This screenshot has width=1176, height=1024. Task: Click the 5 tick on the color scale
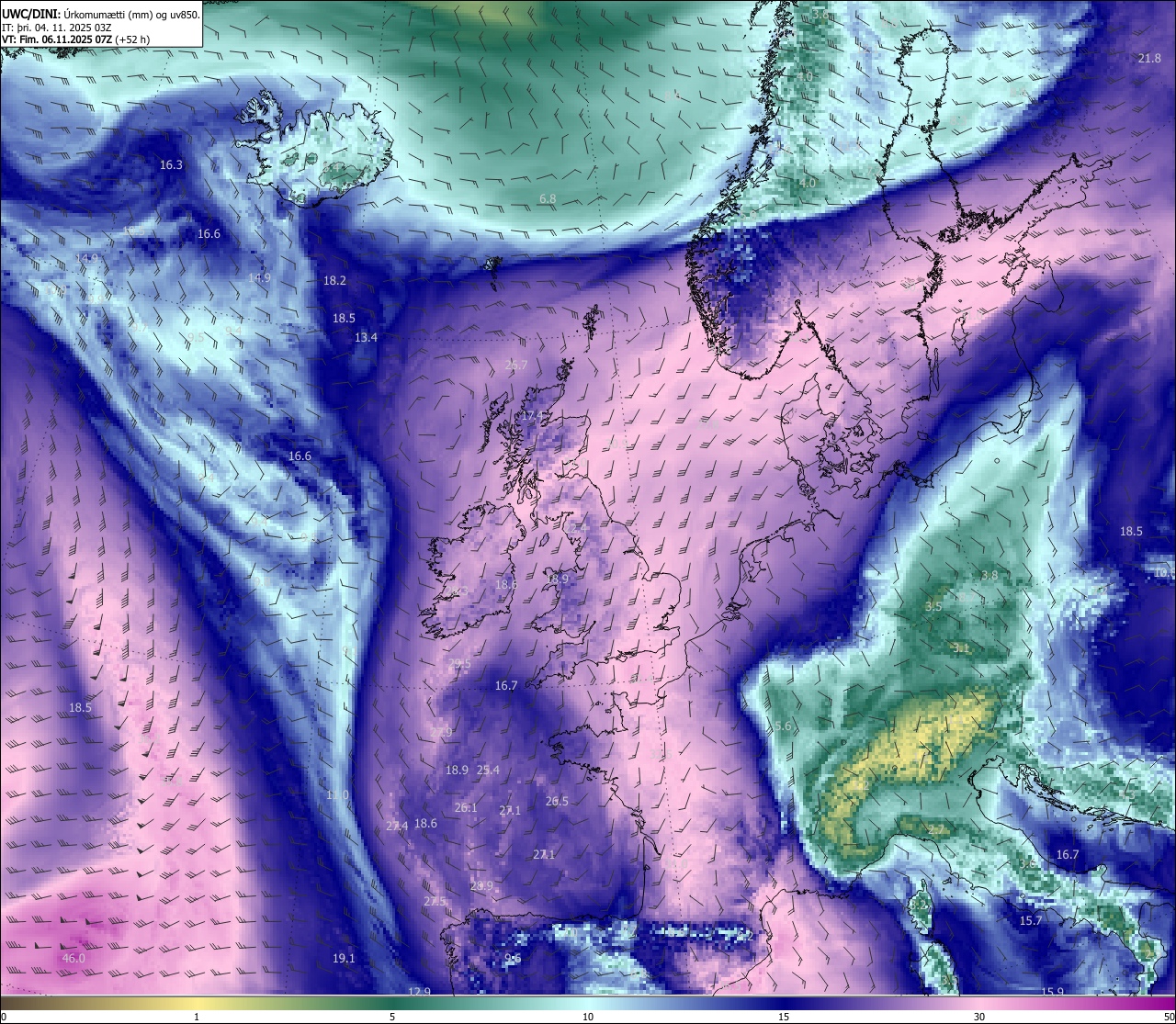pos(392,1017)
